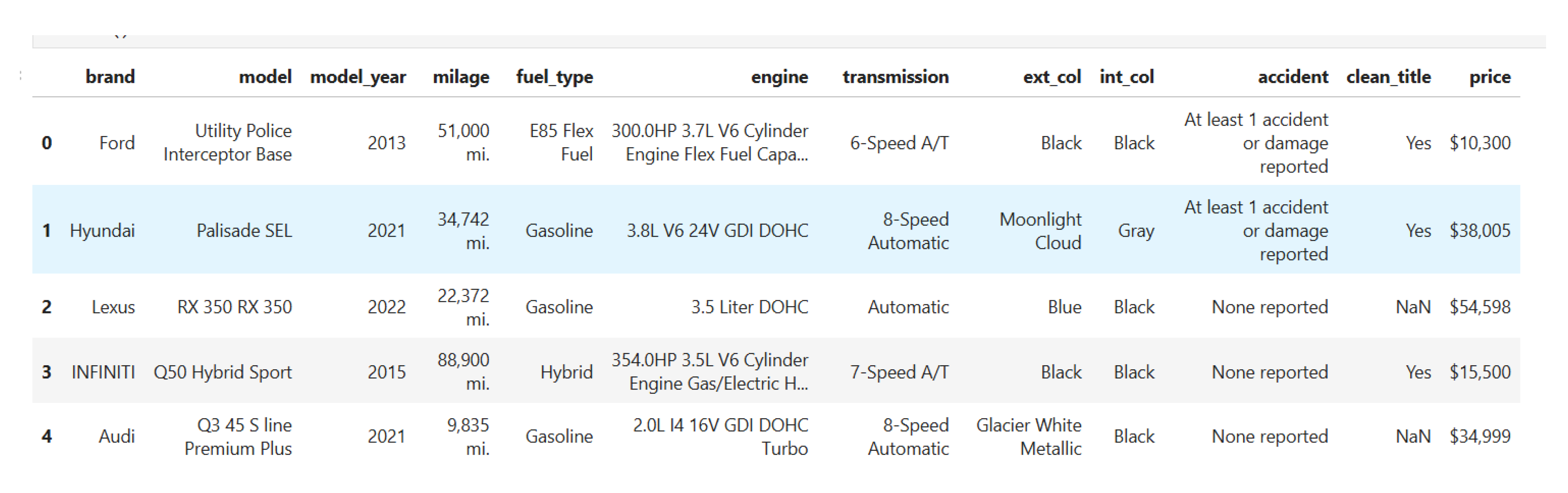
Task: Select the 7-Speed A/T transmission cell
Action: (899, 372)
